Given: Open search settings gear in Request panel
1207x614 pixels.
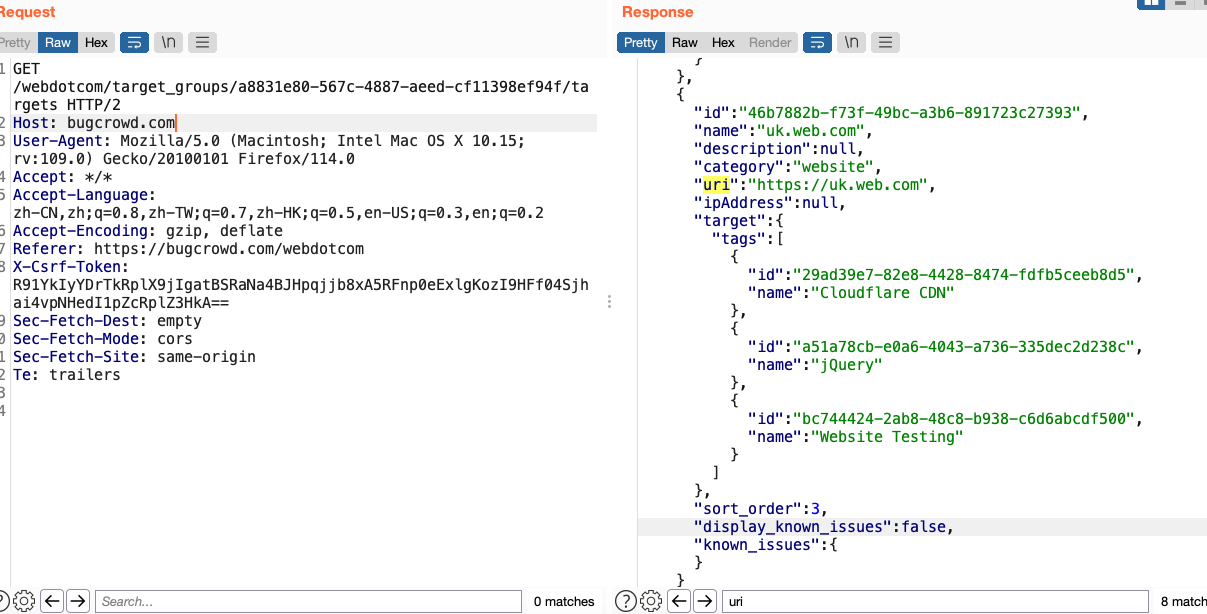Looking at the screenshot, I should 24,601.
